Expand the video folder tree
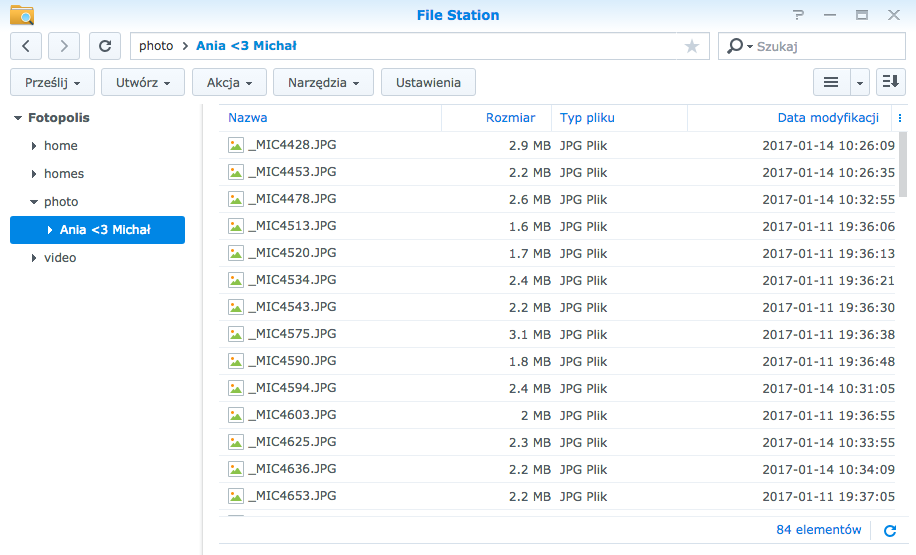Screen dimensions: 916x555 pos(34,258)
